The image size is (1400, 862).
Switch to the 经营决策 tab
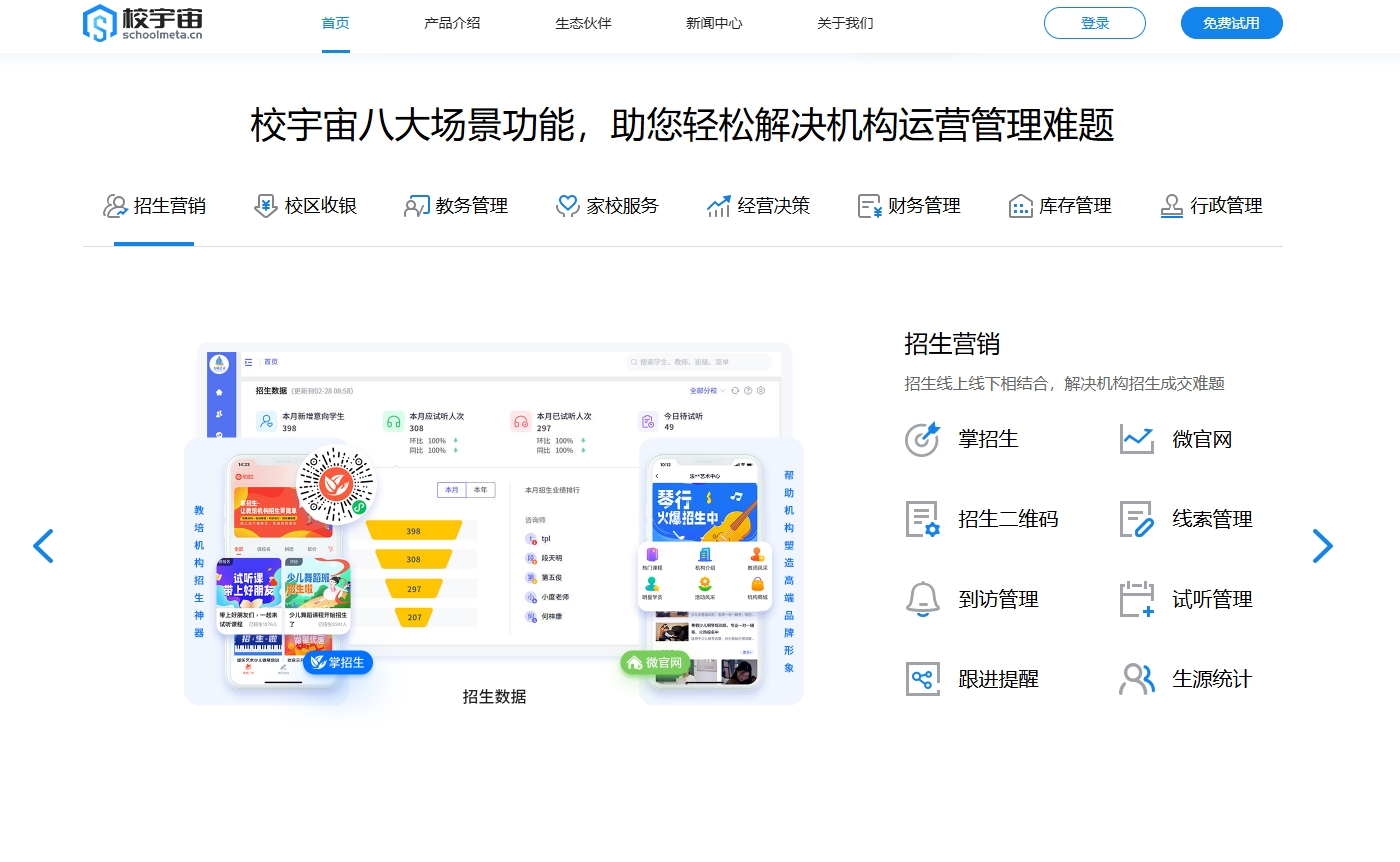pos(774,206)
